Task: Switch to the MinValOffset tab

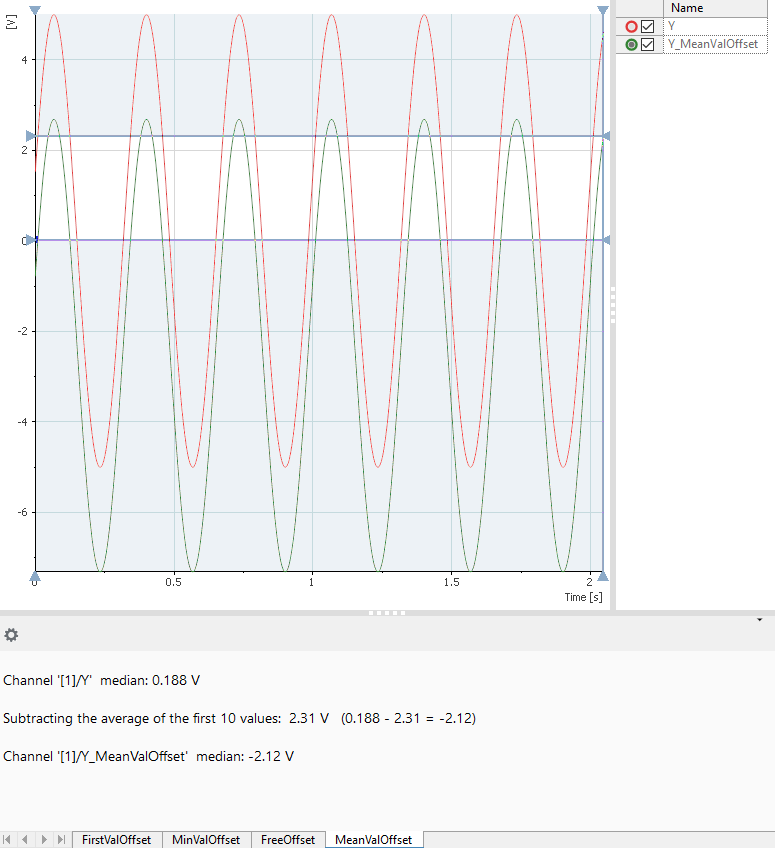Action: 206,840
